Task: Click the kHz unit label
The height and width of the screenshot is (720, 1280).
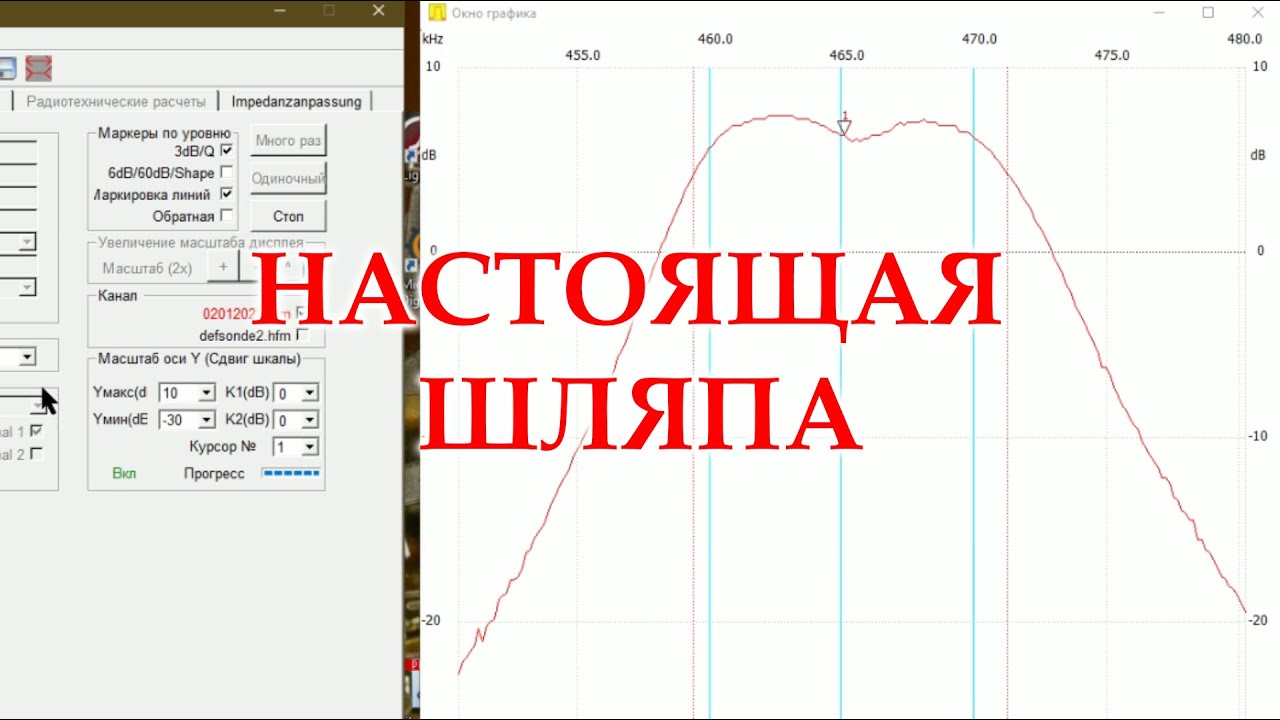Action: pyautogui.click(x=433, y=39)
